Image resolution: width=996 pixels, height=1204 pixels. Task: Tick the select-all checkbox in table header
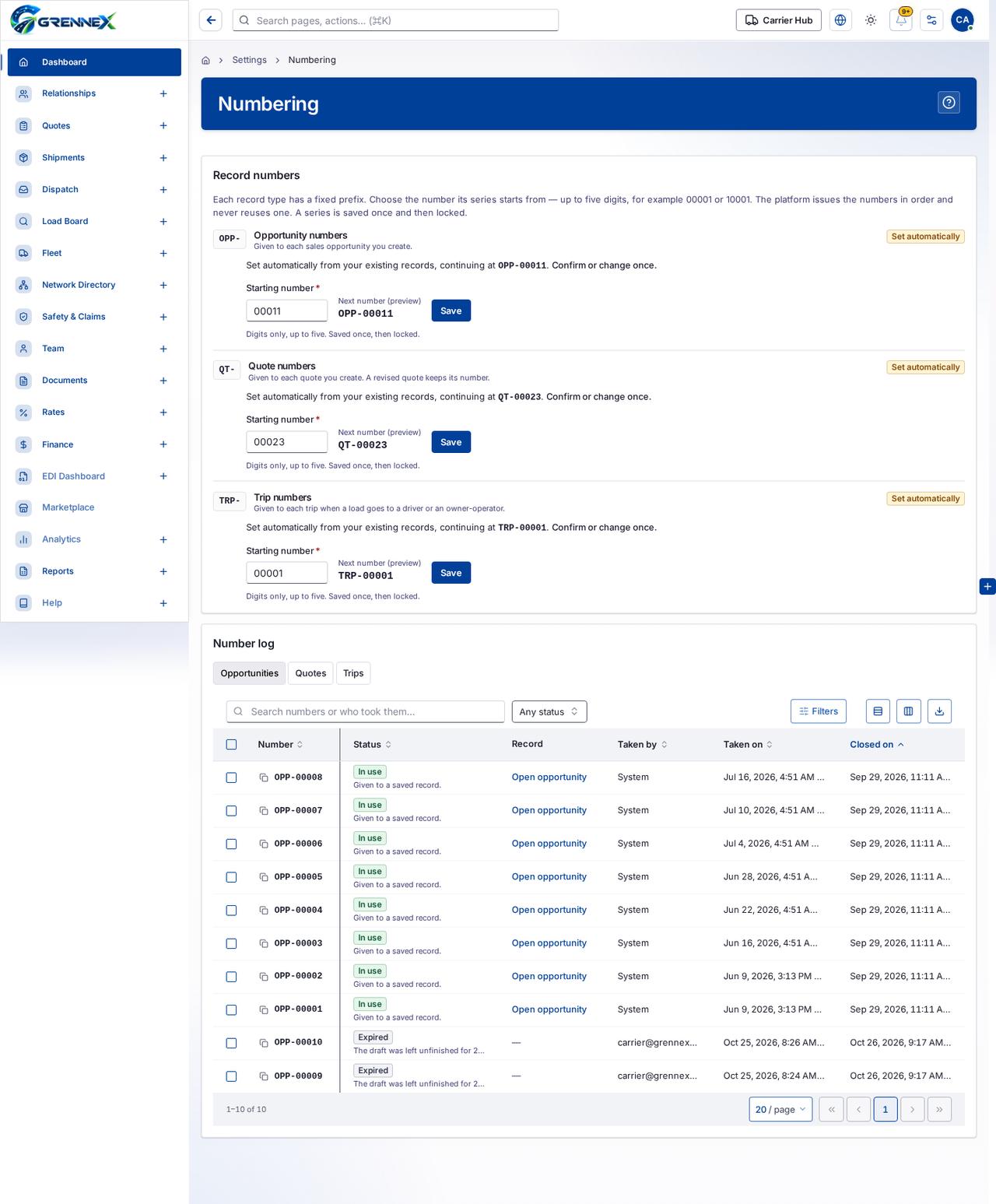[x=231, y=745]
